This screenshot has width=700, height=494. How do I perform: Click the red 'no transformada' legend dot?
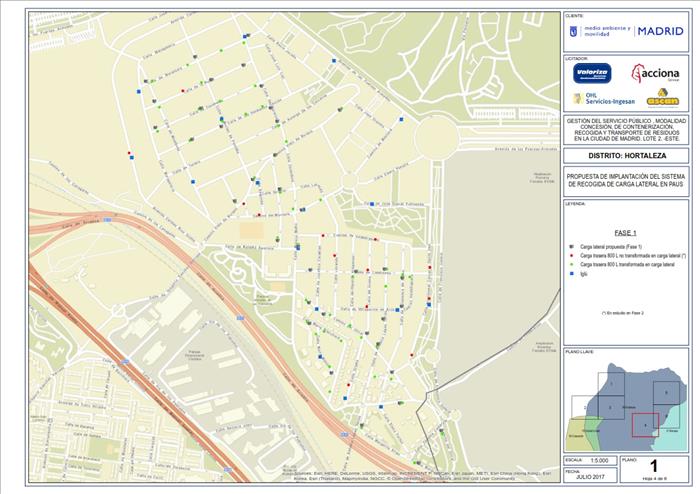(x=569, y=254)
